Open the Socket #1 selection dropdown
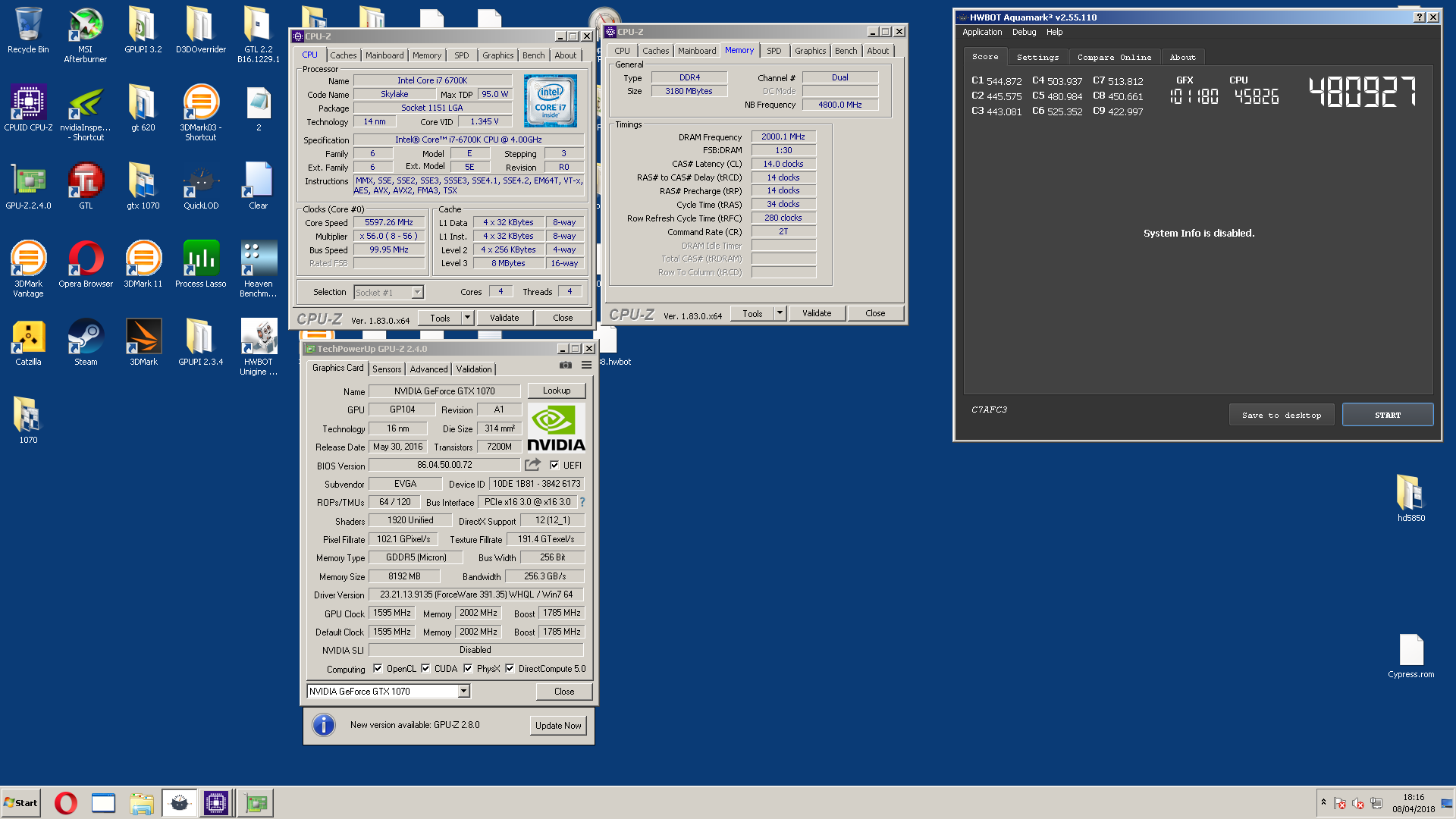Image resolution: width=1456 pixels, height=819 pixels. [417, 293]
